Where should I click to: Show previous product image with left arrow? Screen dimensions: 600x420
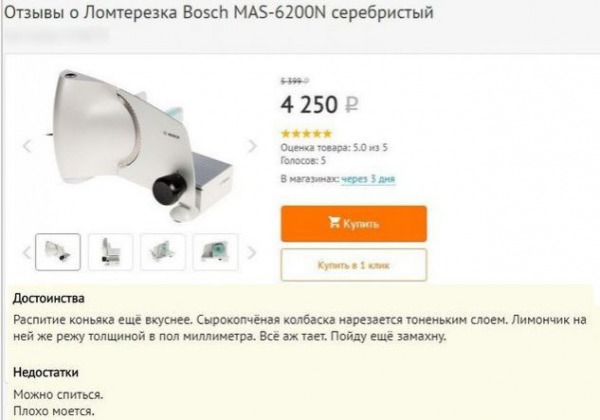[27, 146]
